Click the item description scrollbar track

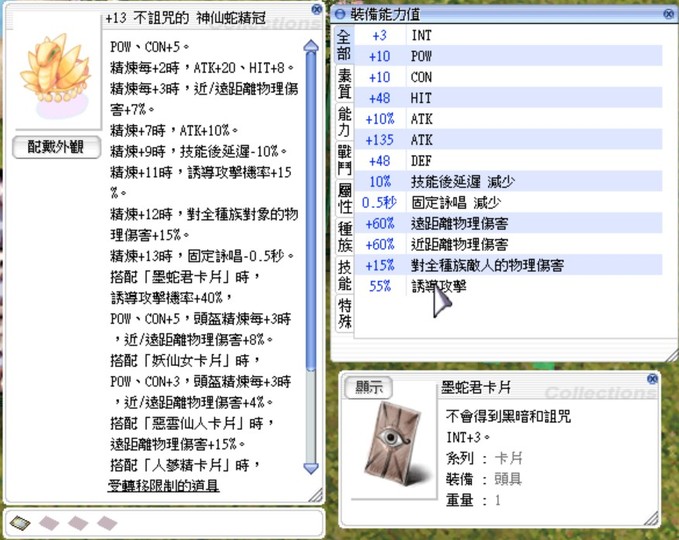point(310,300)
